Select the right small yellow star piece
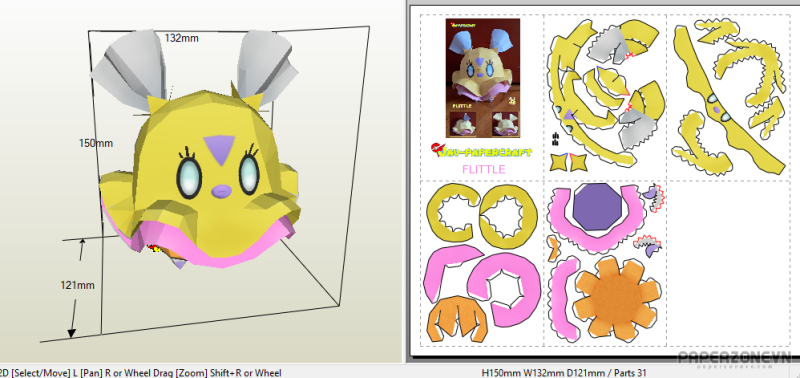This screenshot has width=800, height=378. (579, 162)
